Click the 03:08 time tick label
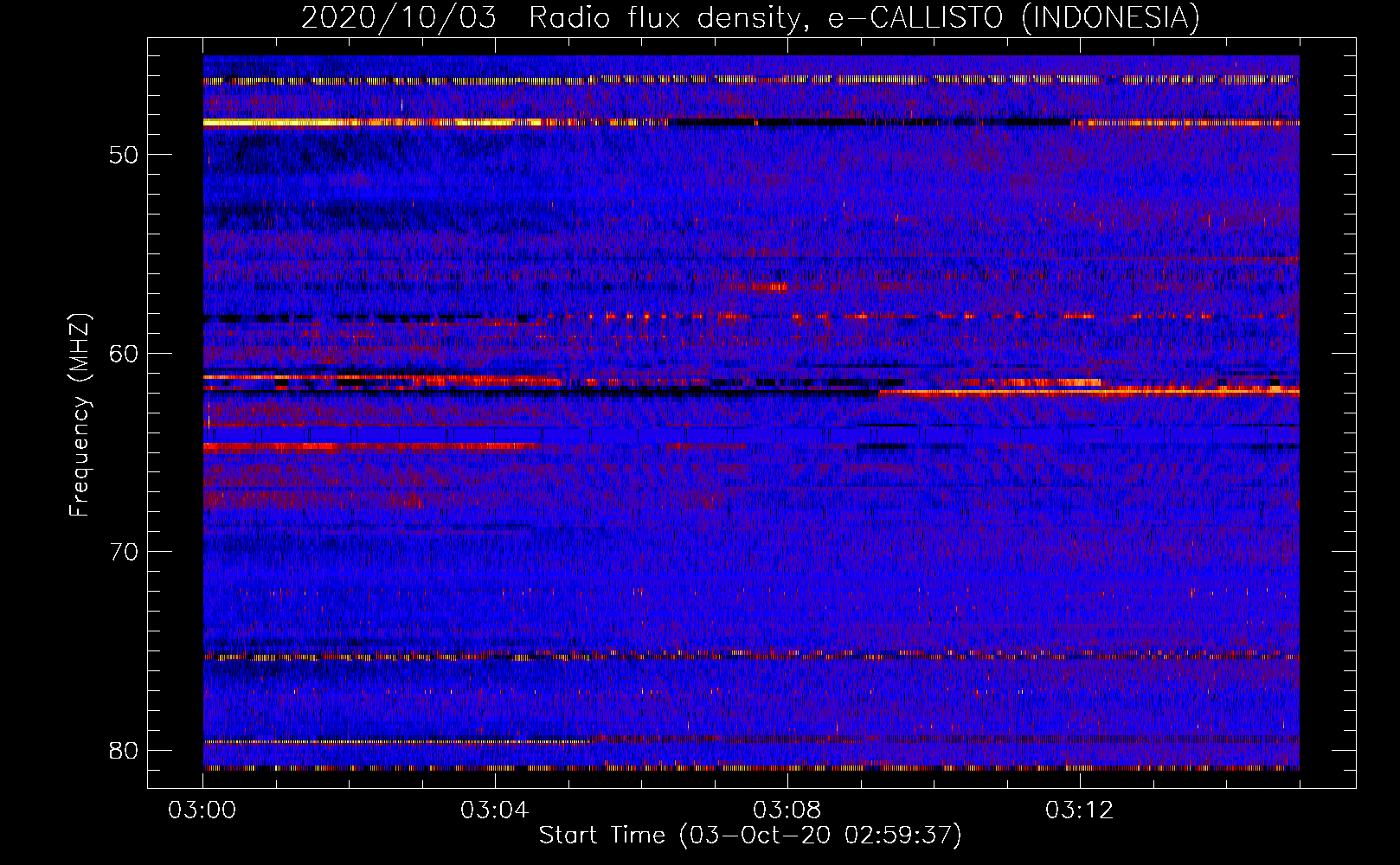Screen dimensions: 1400x865 point(787,811)
